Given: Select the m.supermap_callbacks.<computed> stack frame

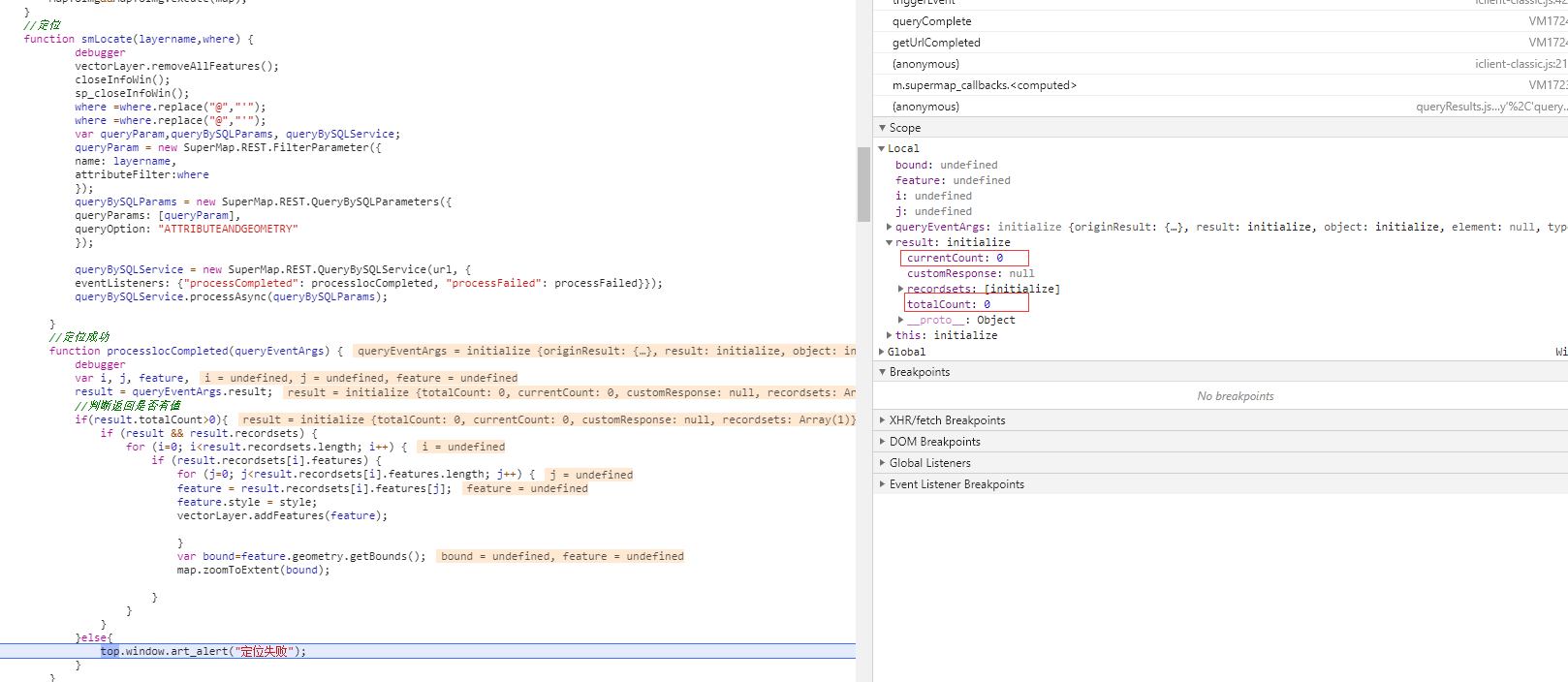Looking at the screenshot, I should point(1220,85).
